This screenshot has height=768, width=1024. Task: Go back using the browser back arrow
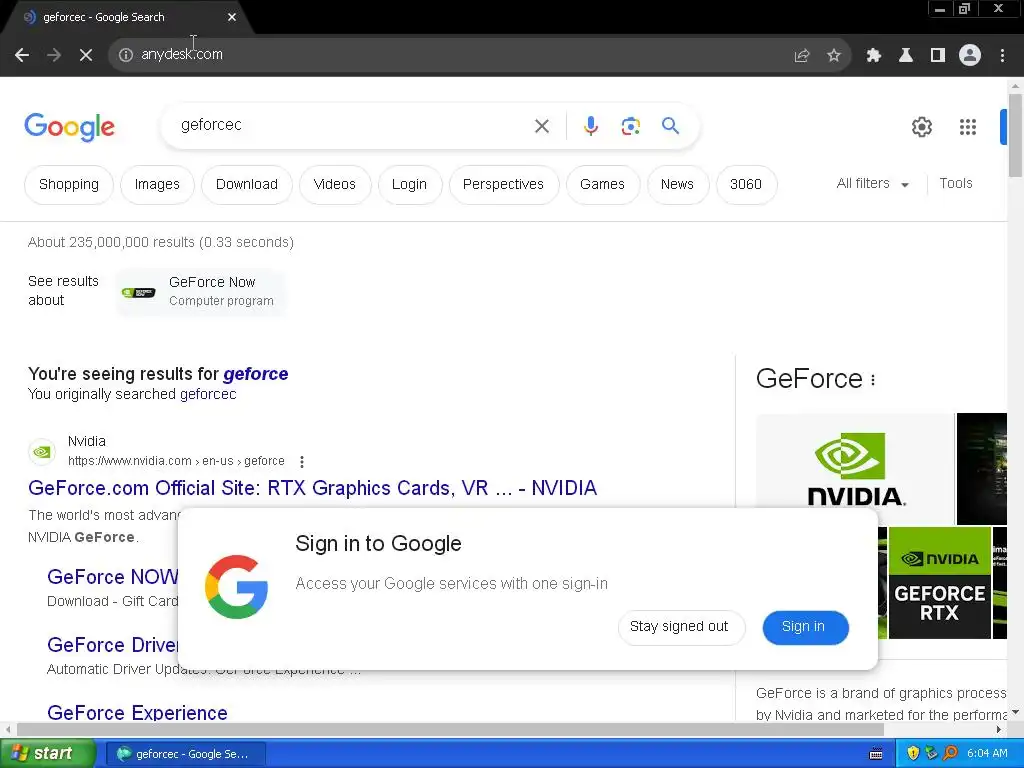point(22,55)
